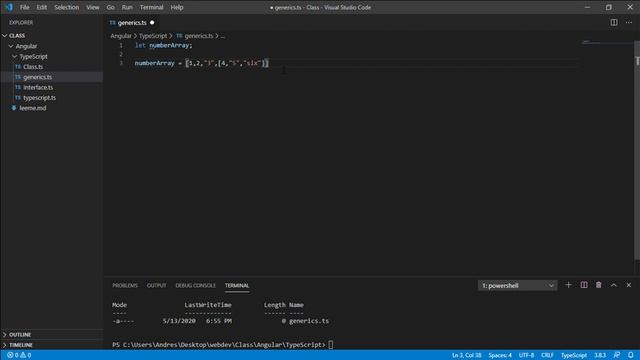Collapse the Angular folder
This screenshot has height=360, width=640.
point(11,46)
